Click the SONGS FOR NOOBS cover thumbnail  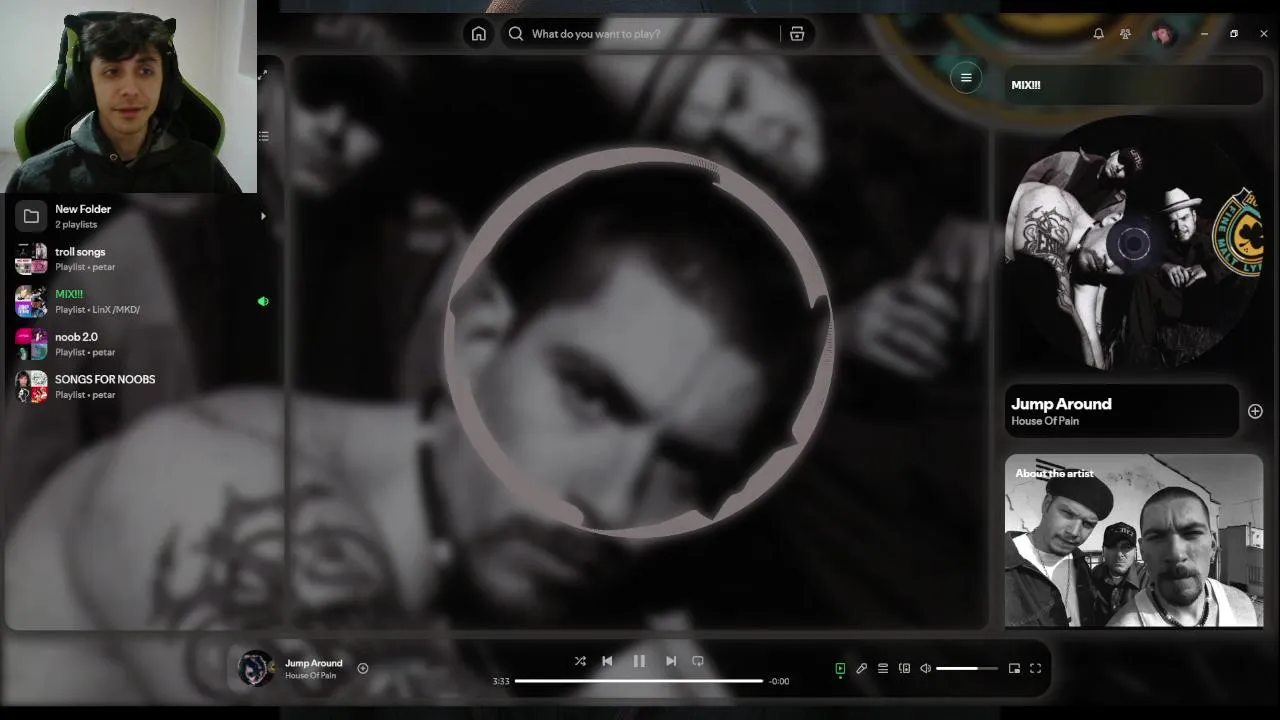point(31,386)
